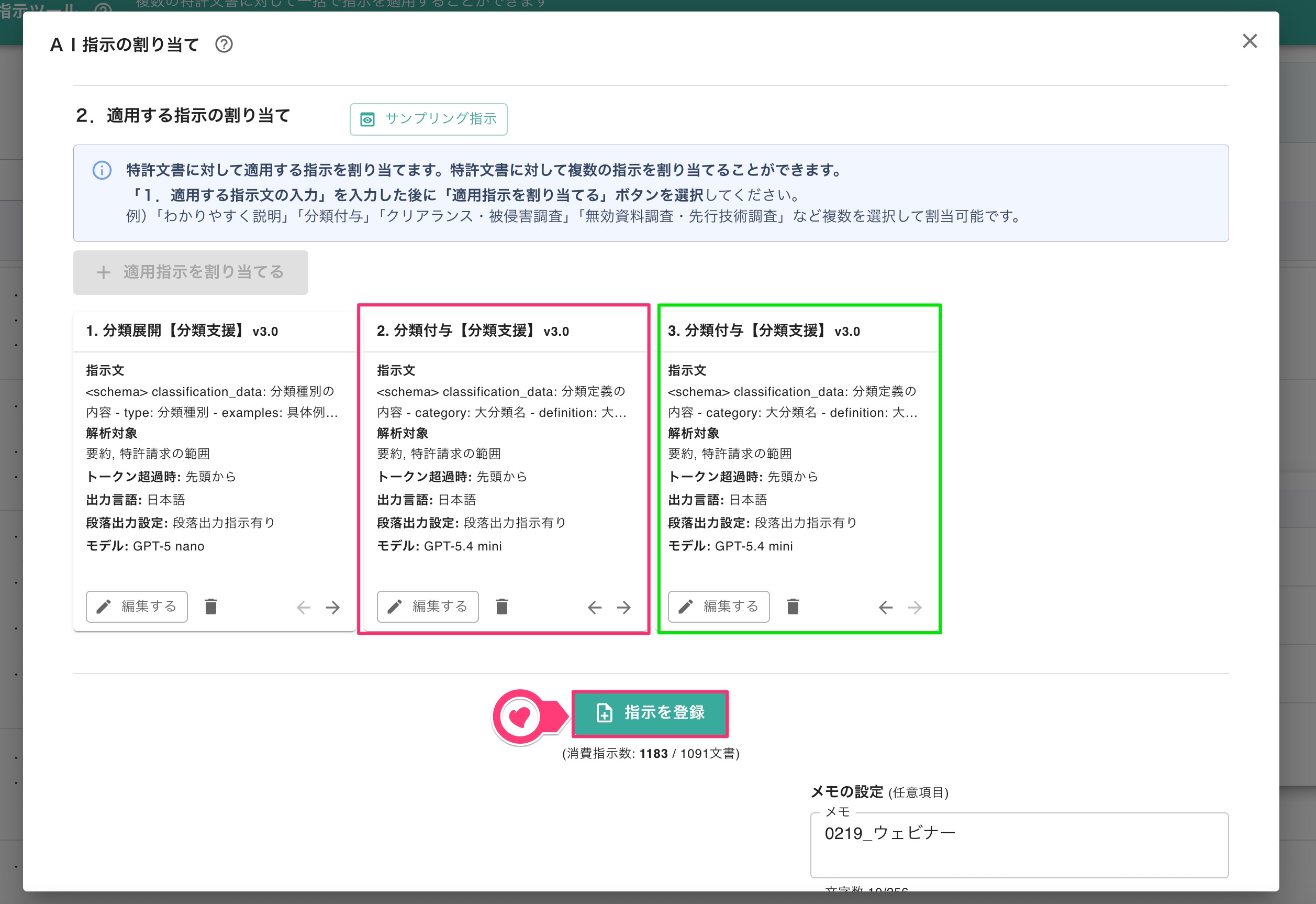Click トークン超過時: 先頭から in card 3
The image size is (1316, 904).
tap(743, 477)
